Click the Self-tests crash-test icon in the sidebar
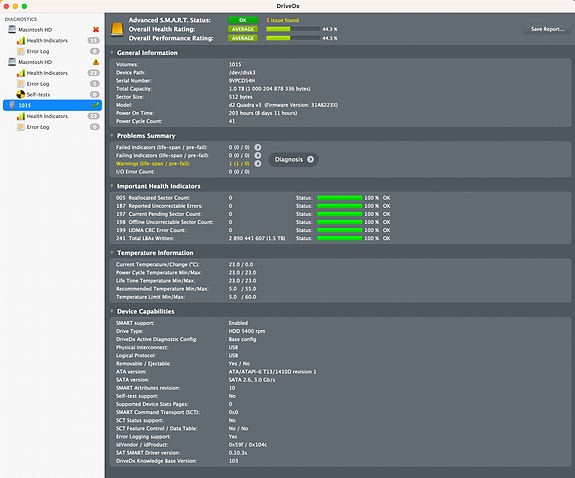The image size is (575, 478). 21,95
